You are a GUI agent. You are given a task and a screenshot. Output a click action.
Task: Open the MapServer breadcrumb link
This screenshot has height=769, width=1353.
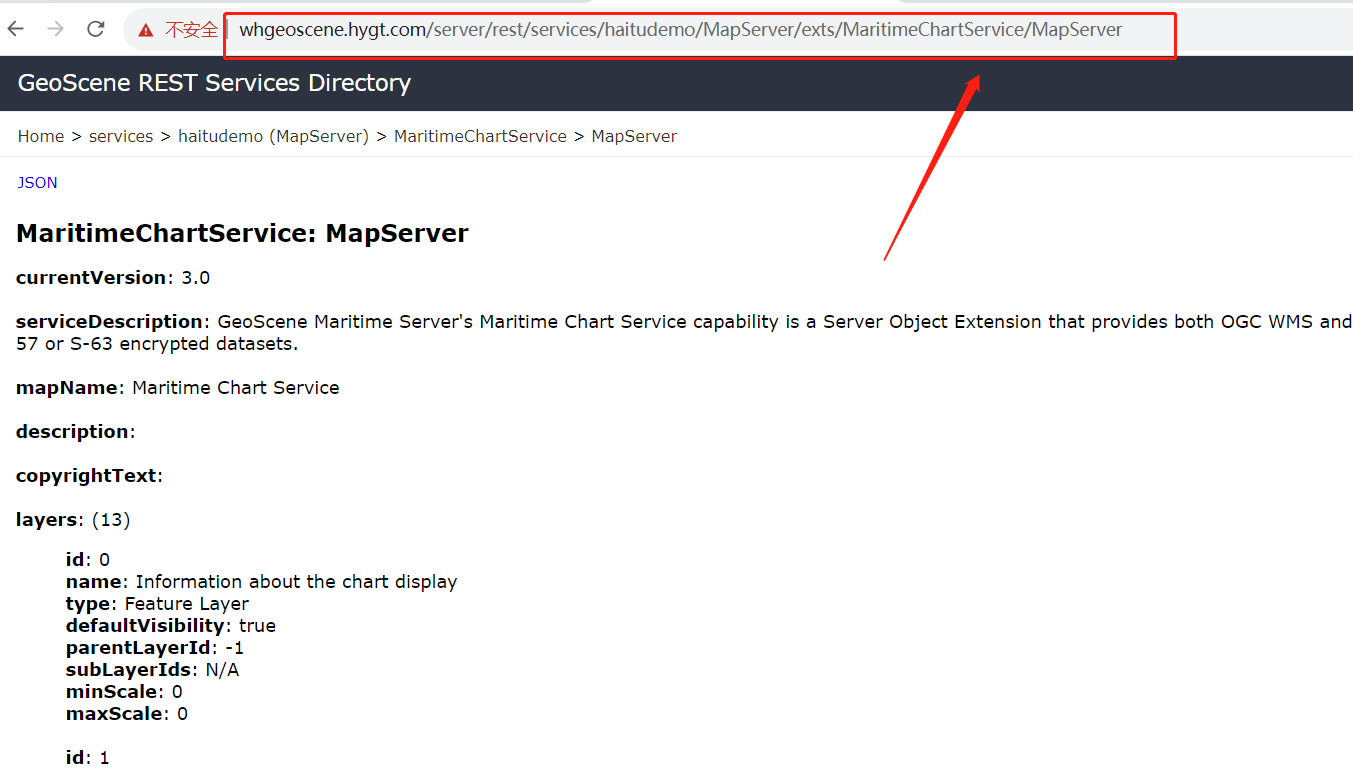pos(634,136)
